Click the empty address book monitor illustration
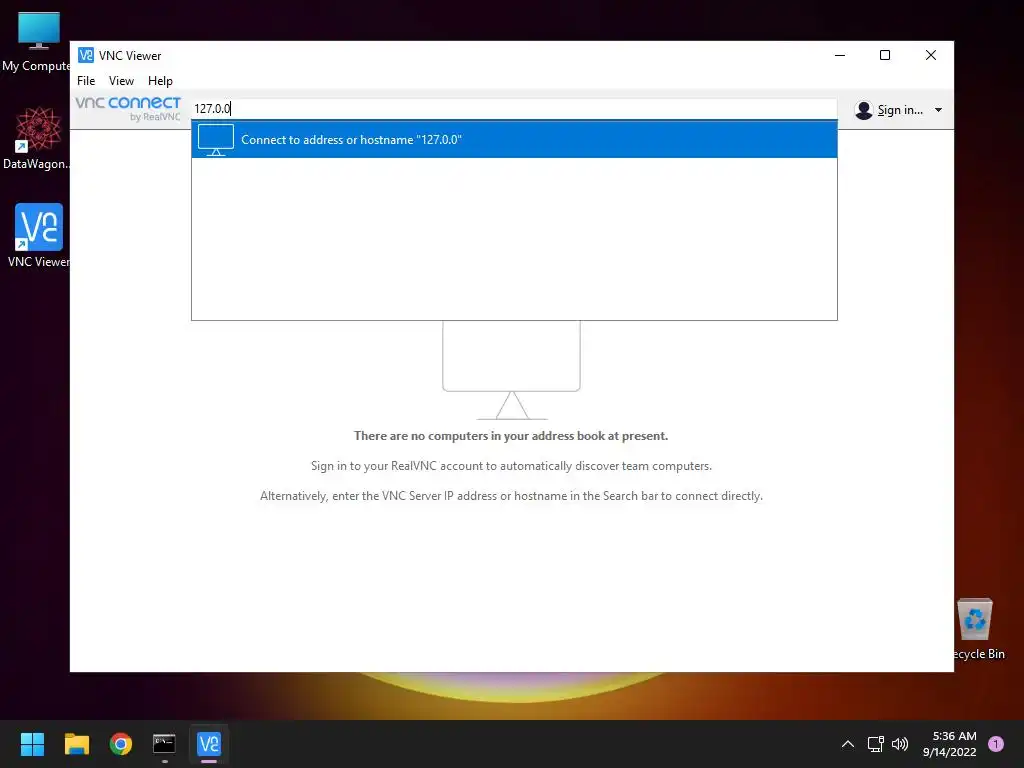 point(511,370)
